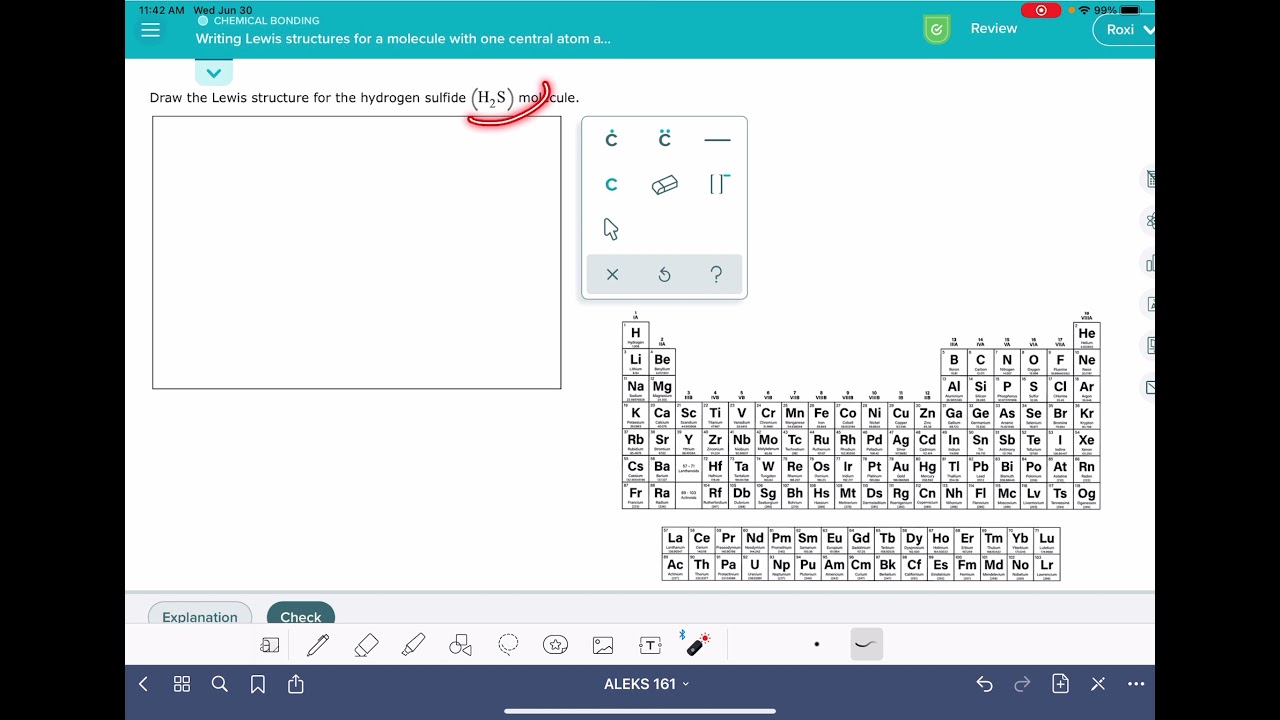Add a new page
1280x720 pixels.
click(x=1061, y=684)
